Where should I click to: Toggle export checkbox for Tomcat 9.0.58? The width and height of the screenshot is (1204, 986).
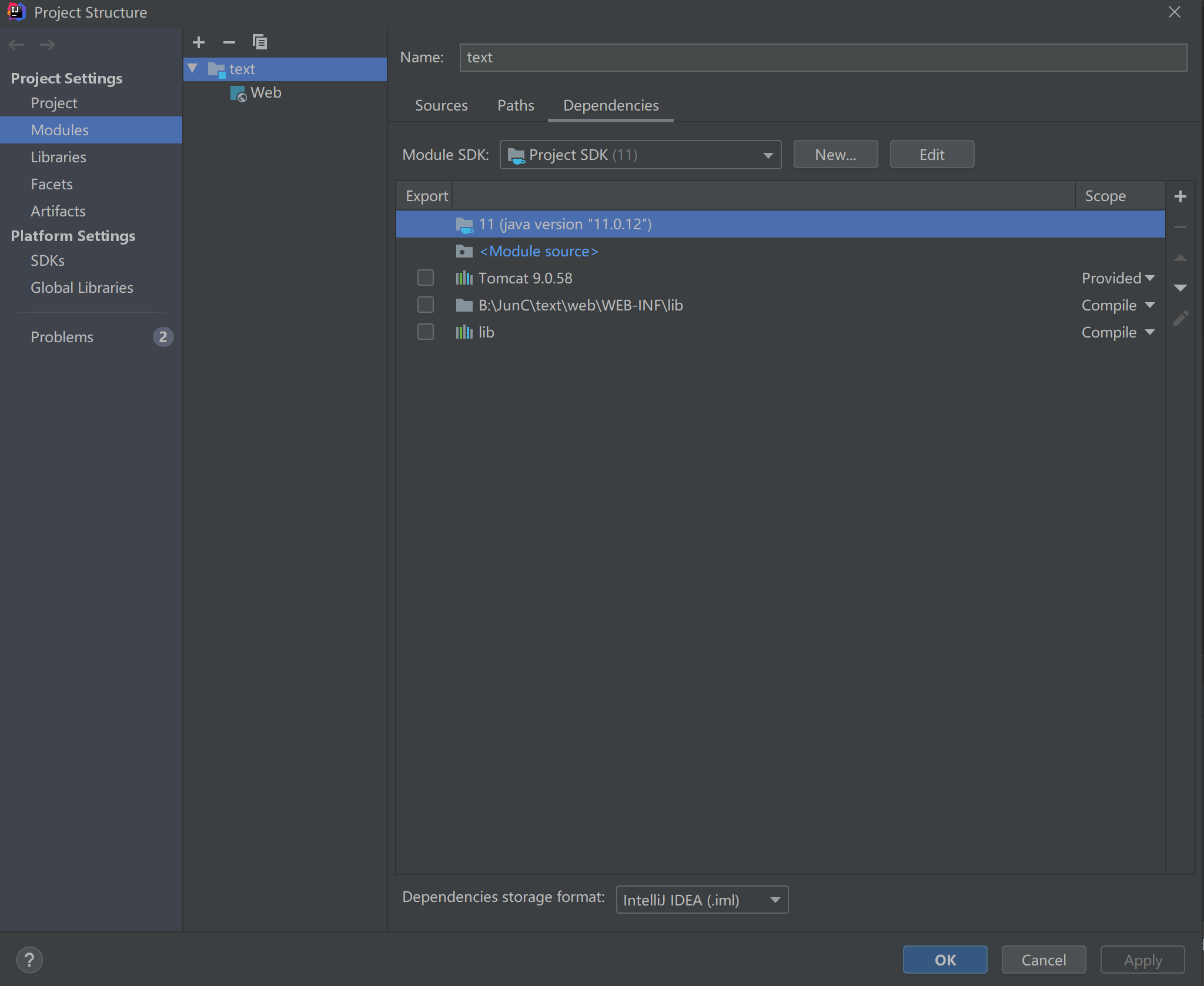point(425,278)
